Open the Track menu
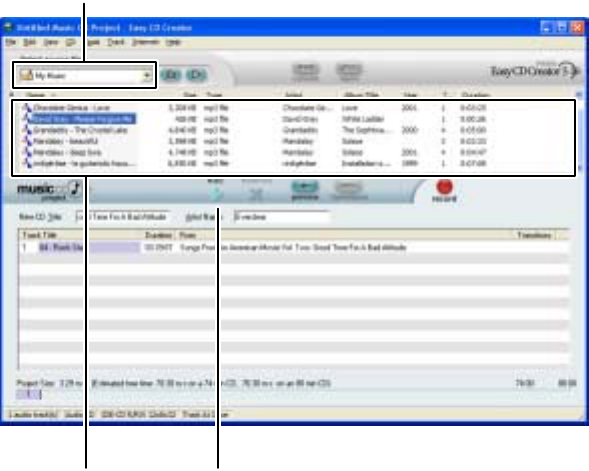 (x=115, y=42)
